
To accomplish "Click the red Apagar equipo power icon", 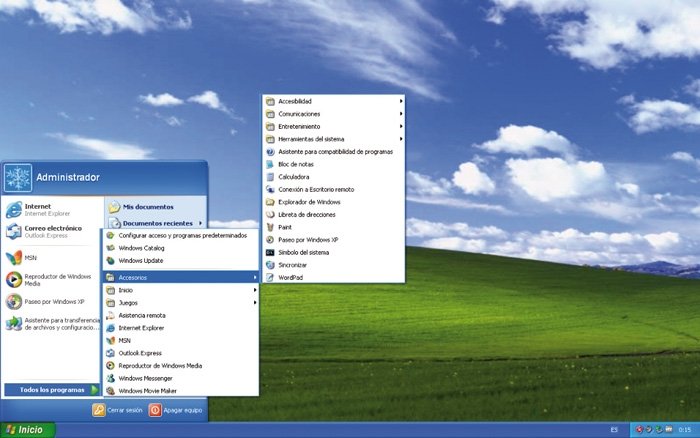I will point(155,410).
